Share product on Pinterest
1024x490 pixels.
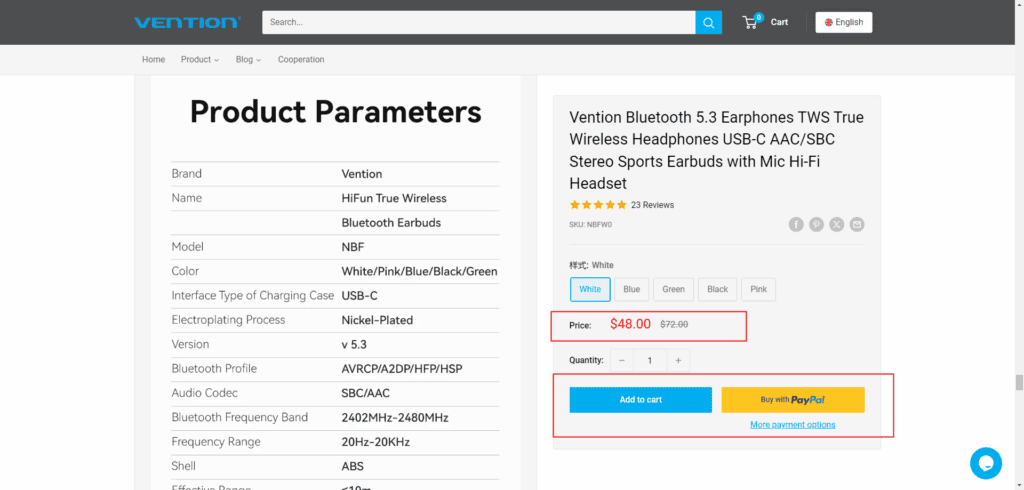tap(816, 225)
